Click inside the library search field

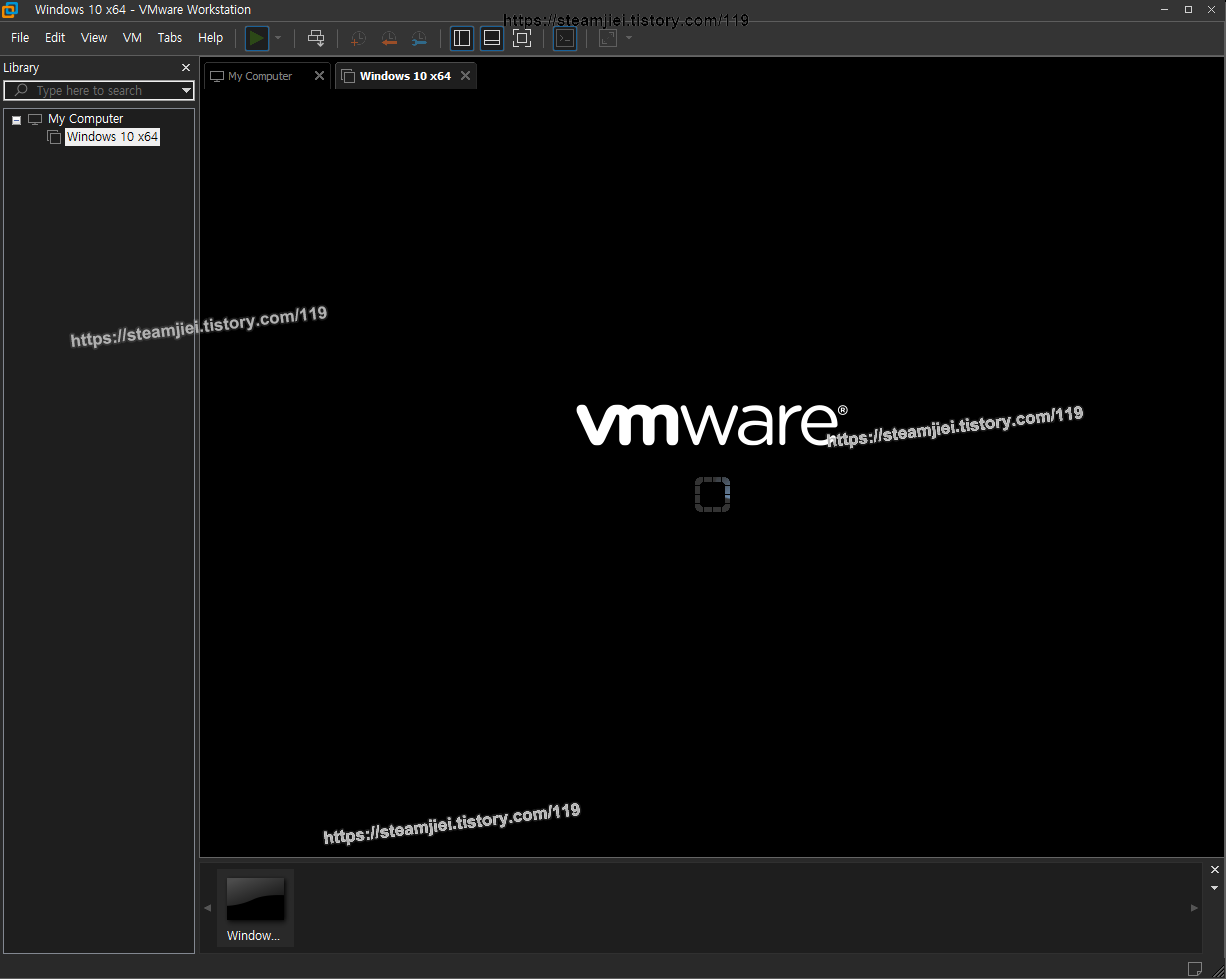pos(95,90)
